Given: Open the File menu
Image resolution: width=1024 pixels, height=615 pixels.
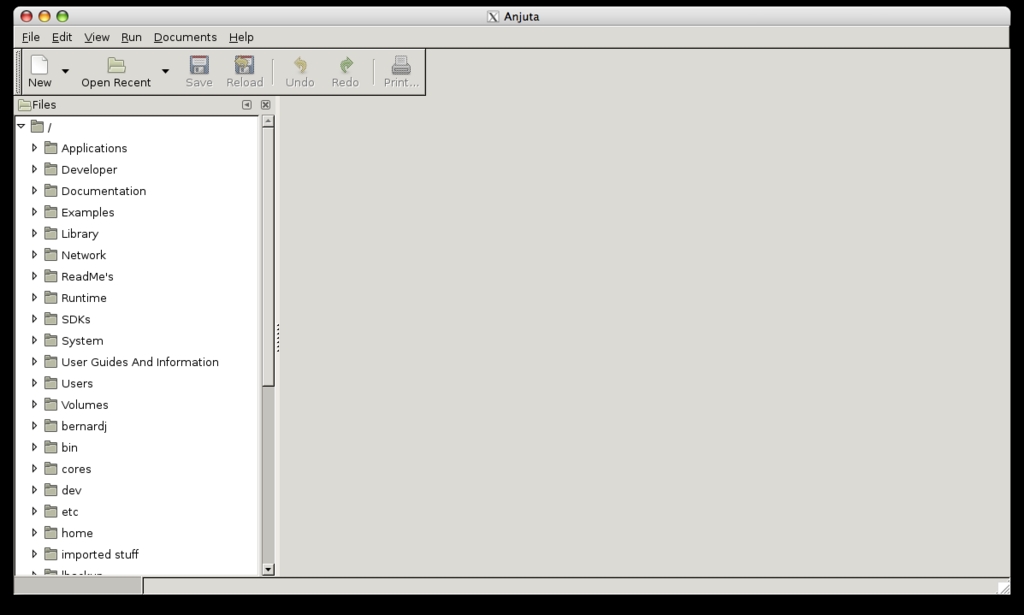Looking at the screenshot, I should point(31,37).
